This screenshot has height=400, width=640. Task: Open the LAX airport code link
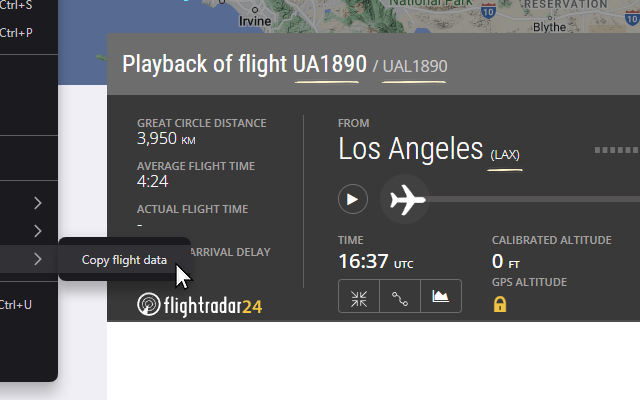pos(505,154)
